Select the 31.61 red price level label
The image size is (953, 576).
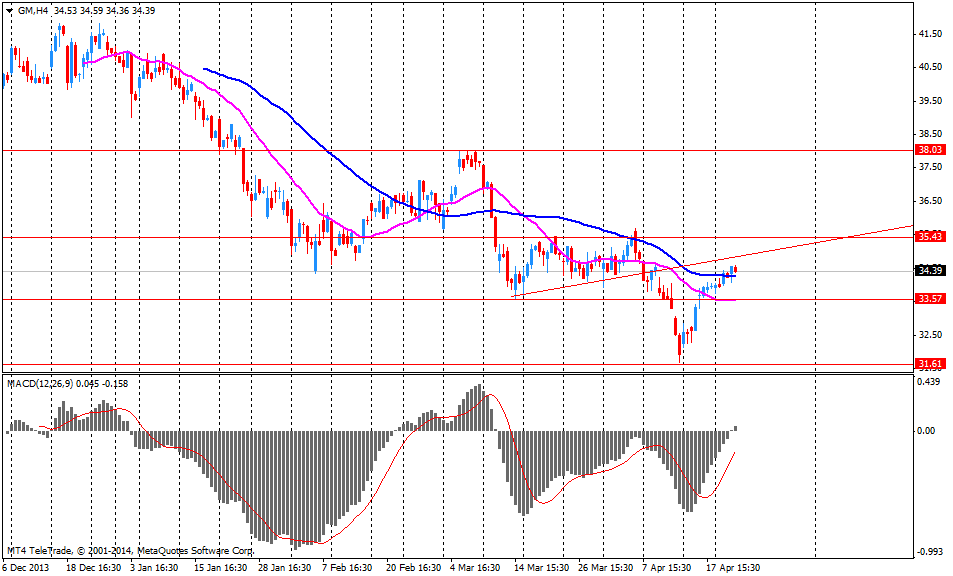click(930, 364)
